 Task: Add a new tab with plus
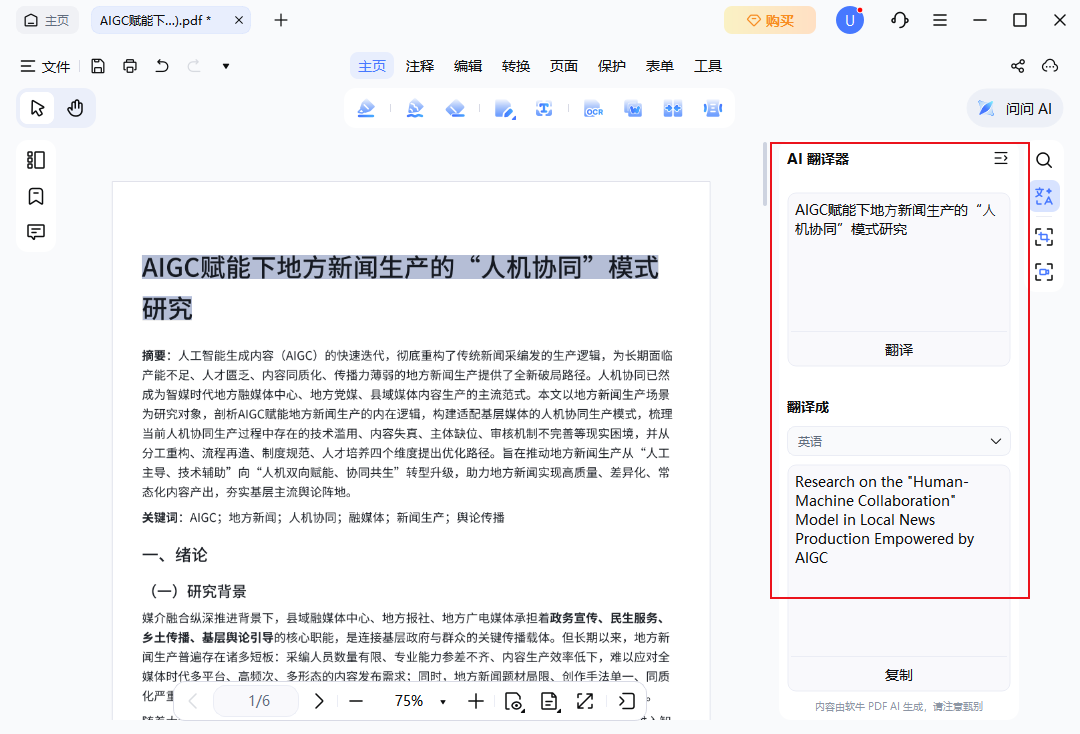pos(280,20)
